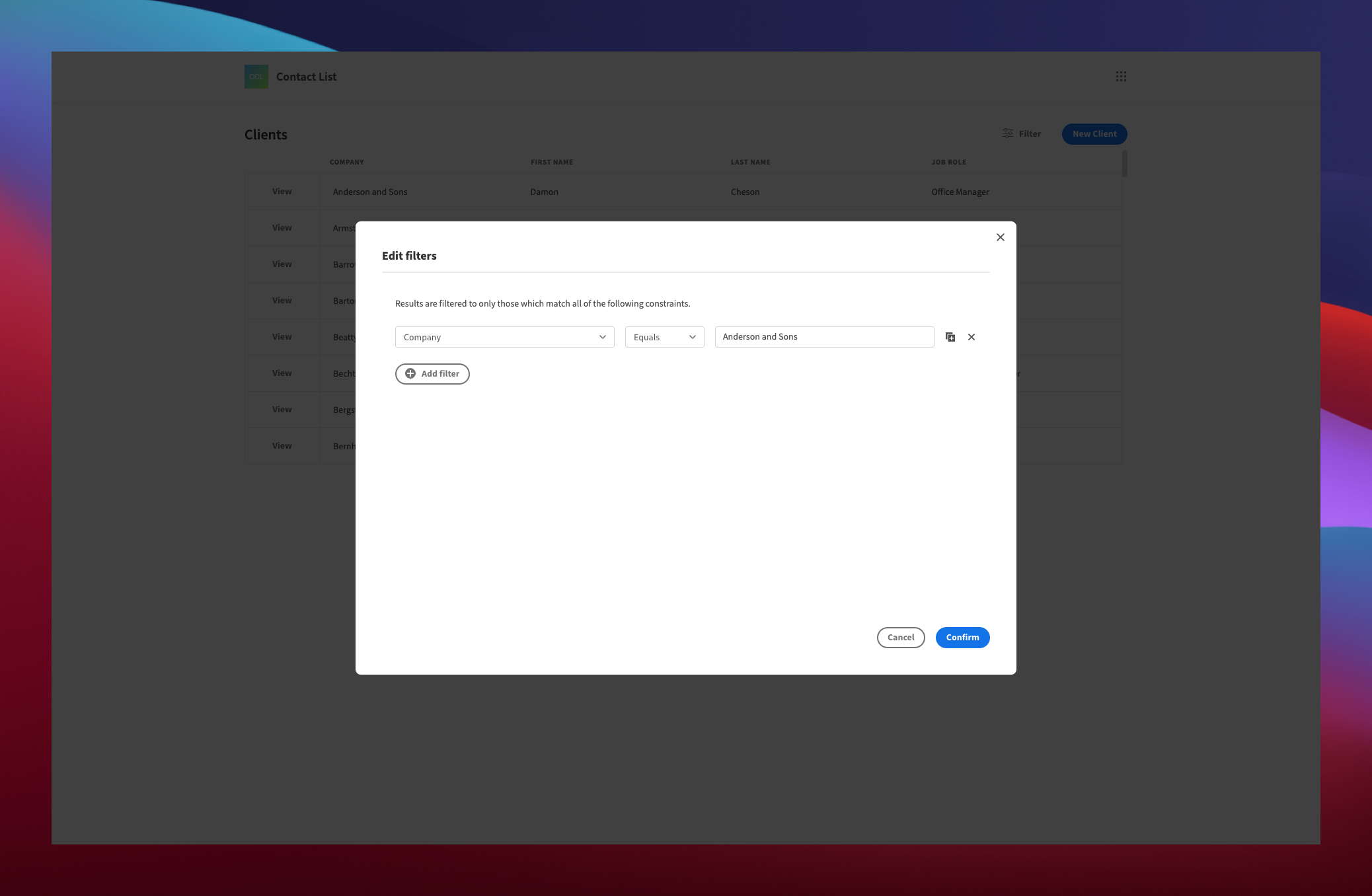
Task: Click the Filter sliders icon above the table
Action: coord(1007,133)
